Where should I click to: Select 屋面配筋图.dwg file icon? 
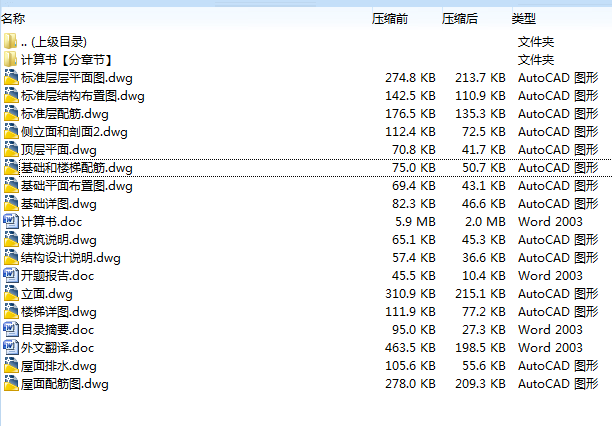pos(11,383)
